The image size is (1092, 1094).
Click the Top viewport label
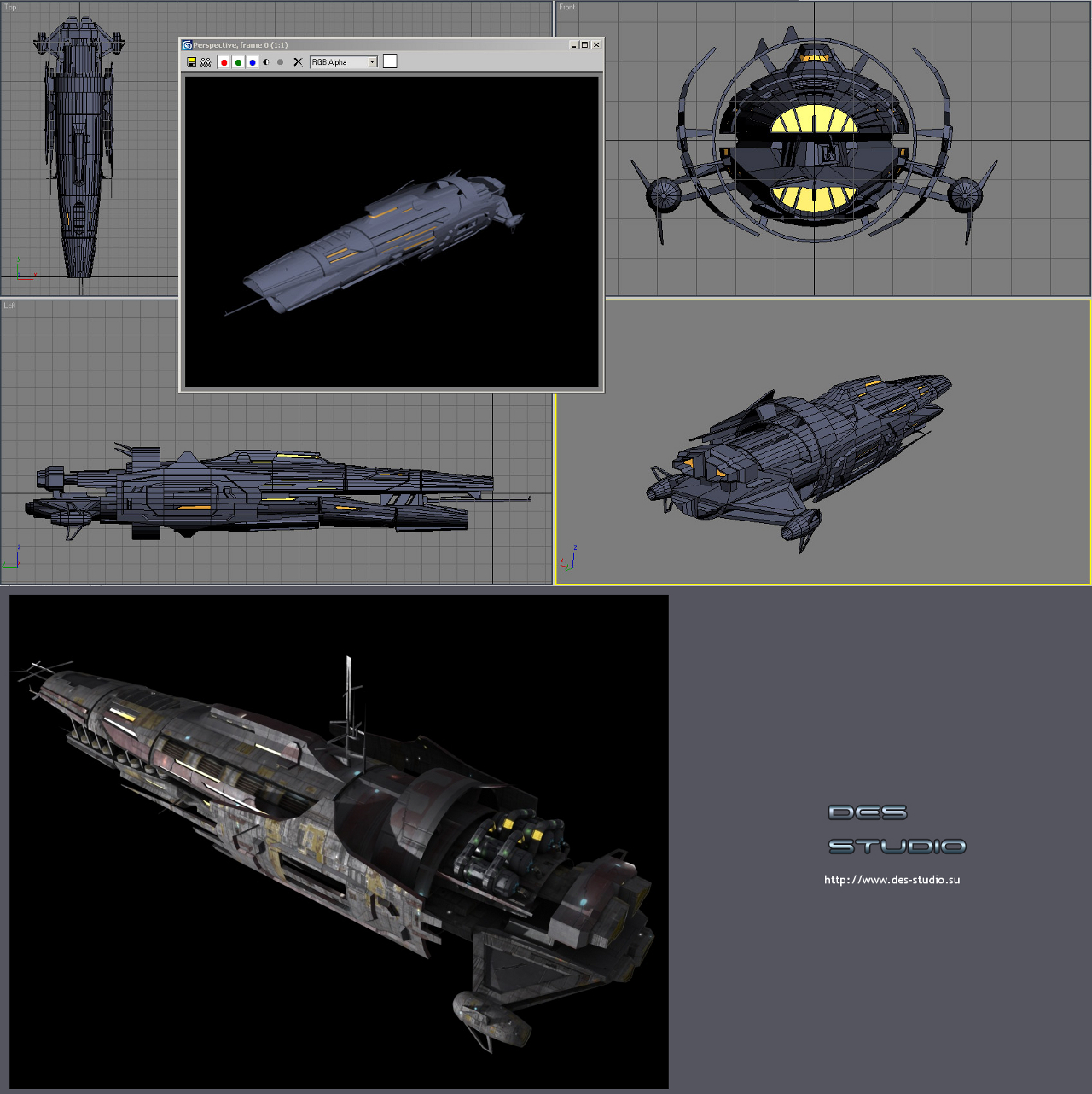click(x=10, y=8)
